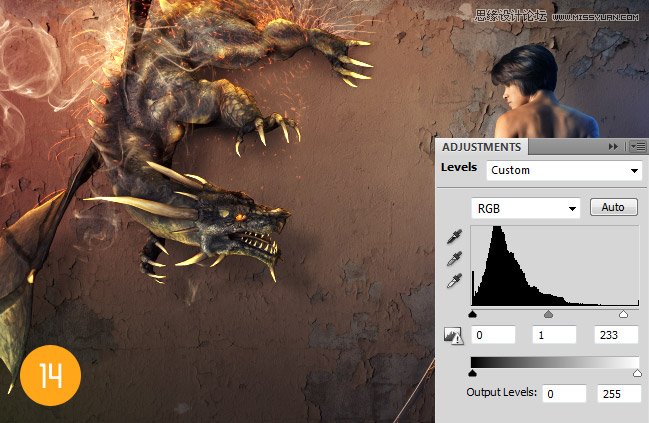Open the RGB channel dropdown

pyautogui.click(x=525, y=208)
